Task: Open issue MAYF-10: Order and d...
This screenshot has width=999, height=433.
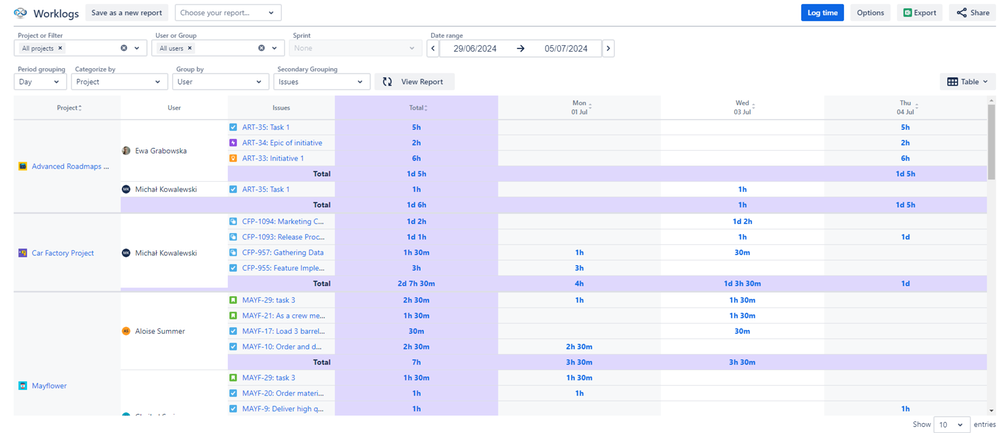Action: tap(282, 346)
